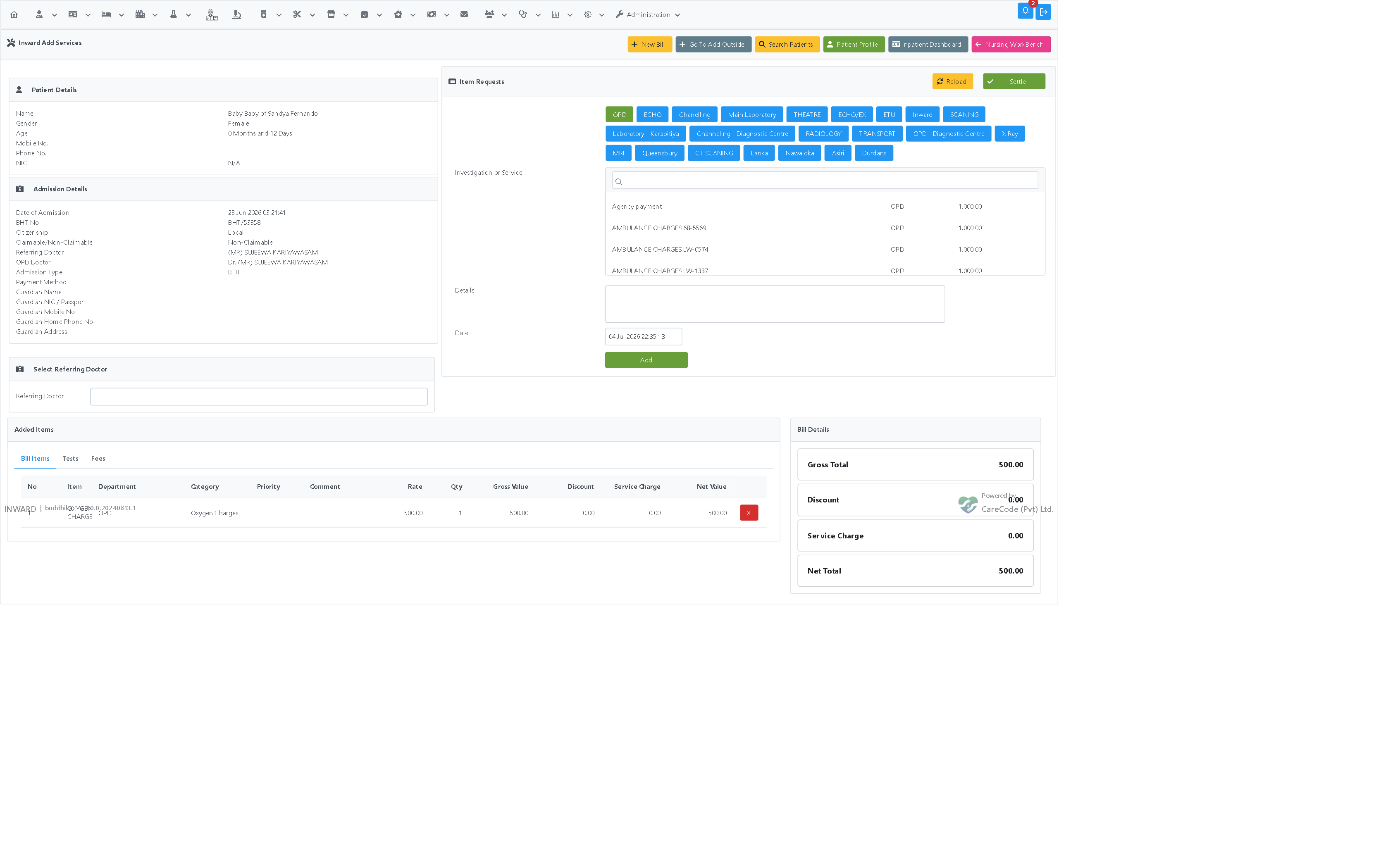Click Go To Add Outside button
Viewport: 1400px width, 859px height.
coord(713,44)
